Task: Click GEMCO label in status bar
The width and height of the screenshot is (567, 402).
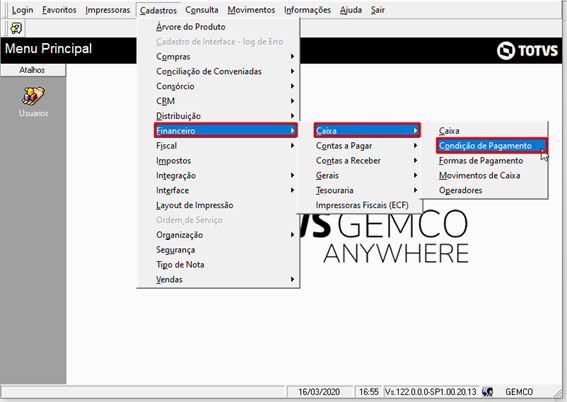Action: pos(519,392)
